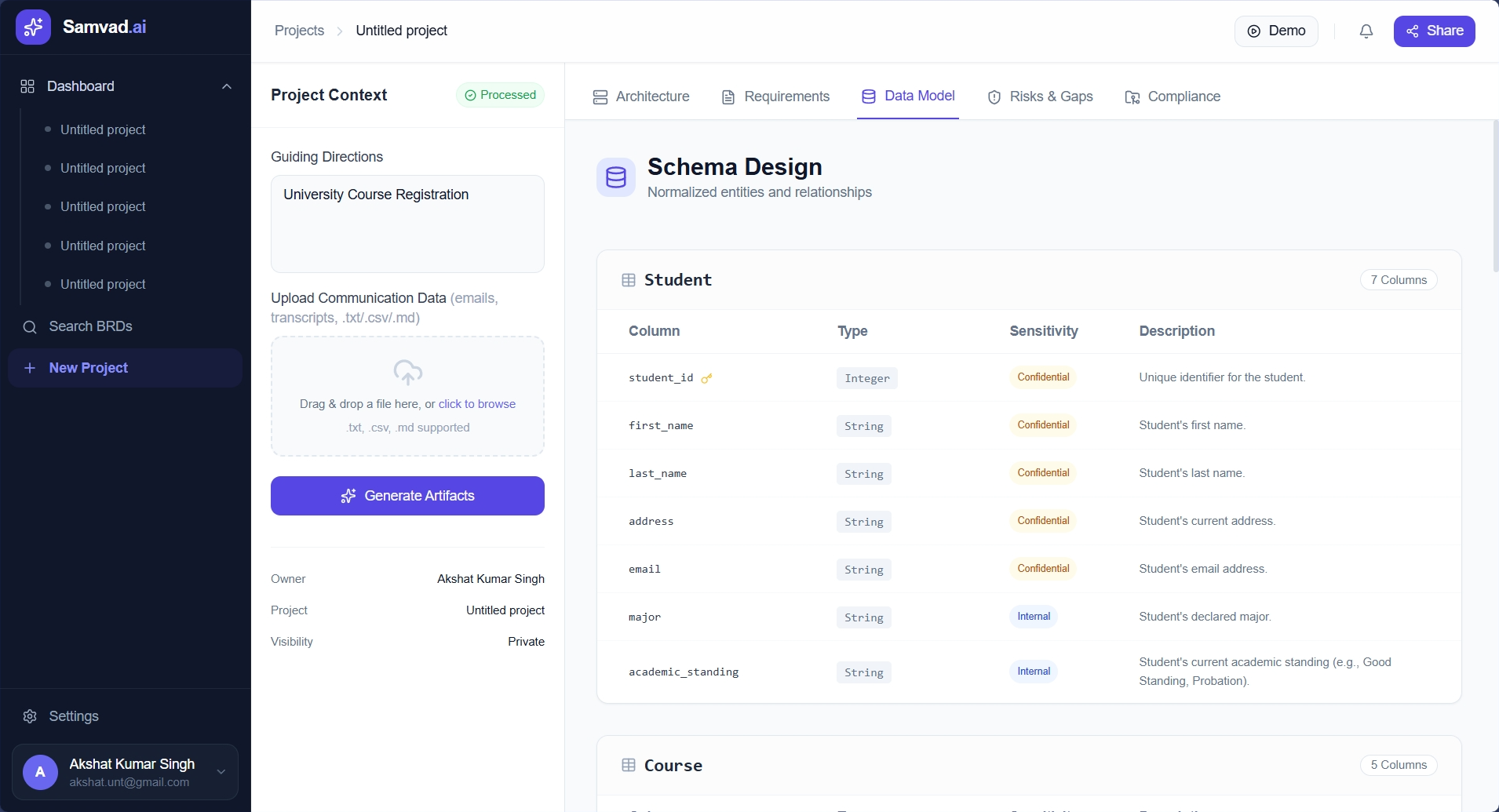This screenshot has width=1499, height=812.
Task: Open the click to browse file link
Action: [476, 403]
